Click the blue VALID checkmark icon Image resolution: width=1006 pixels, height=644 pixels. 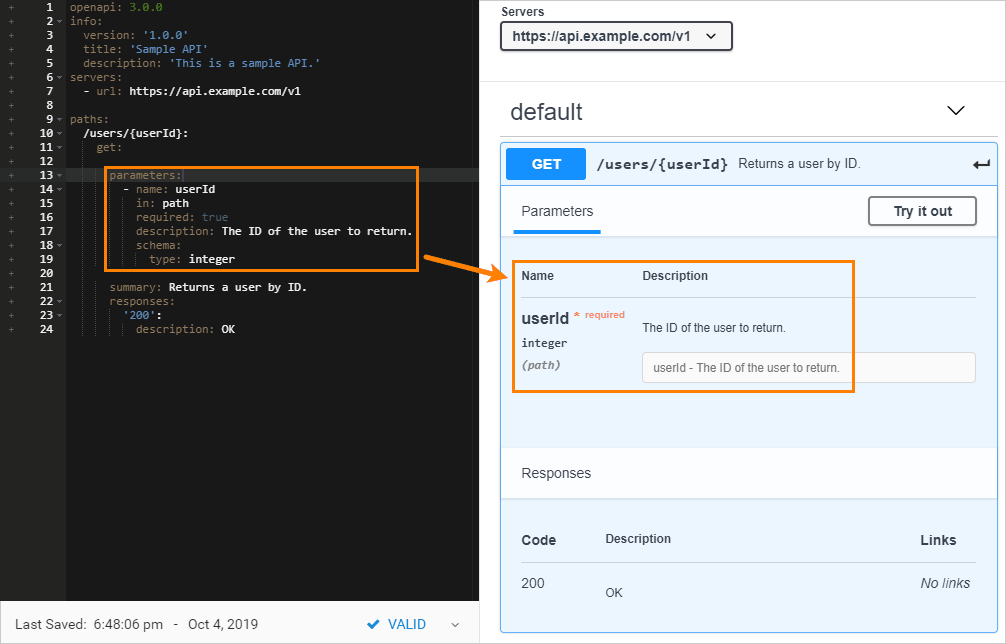pyautogui.click(x=373, y=624)
